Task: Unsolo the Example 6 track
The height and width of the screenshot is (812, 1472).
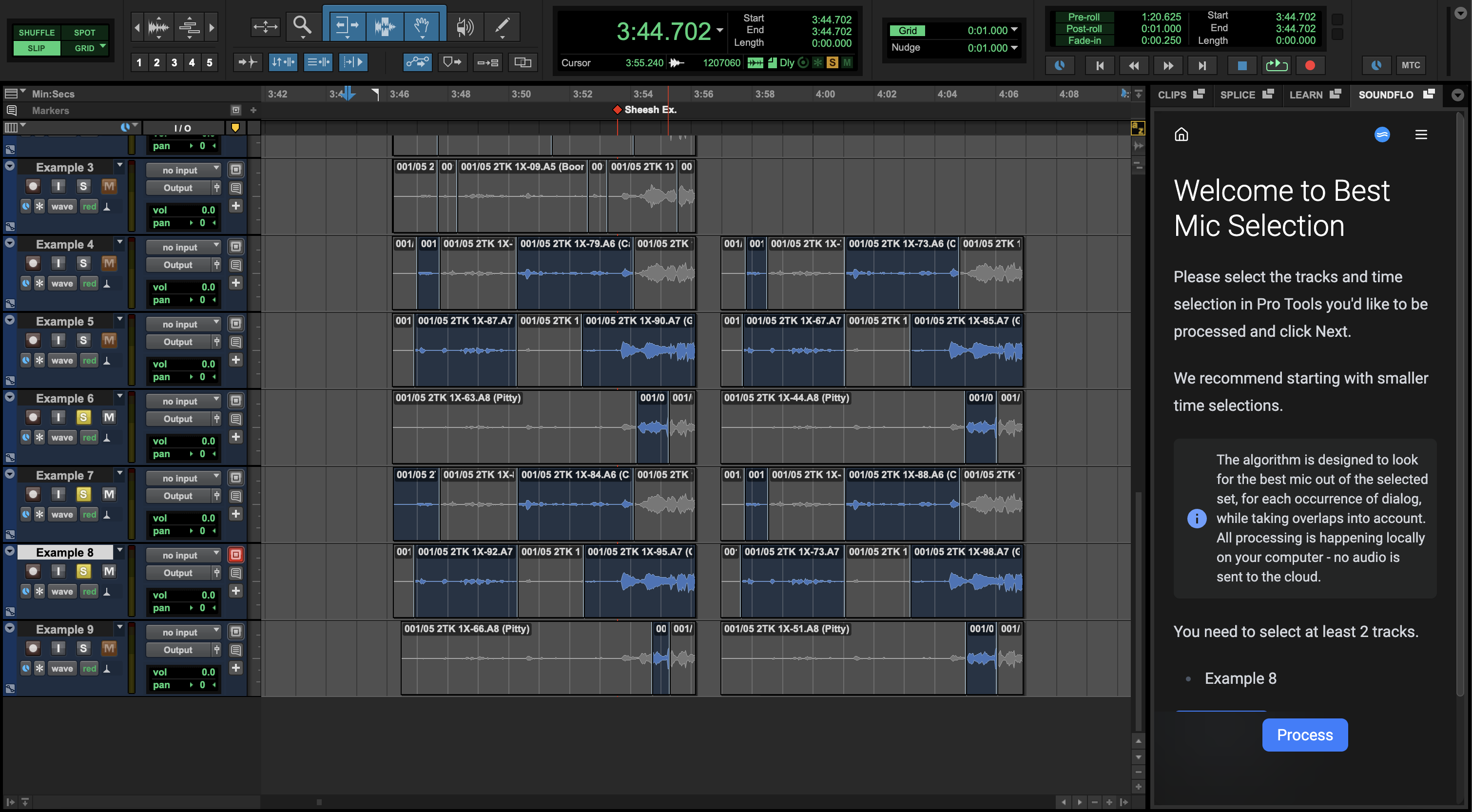Action: coord(83,418)
